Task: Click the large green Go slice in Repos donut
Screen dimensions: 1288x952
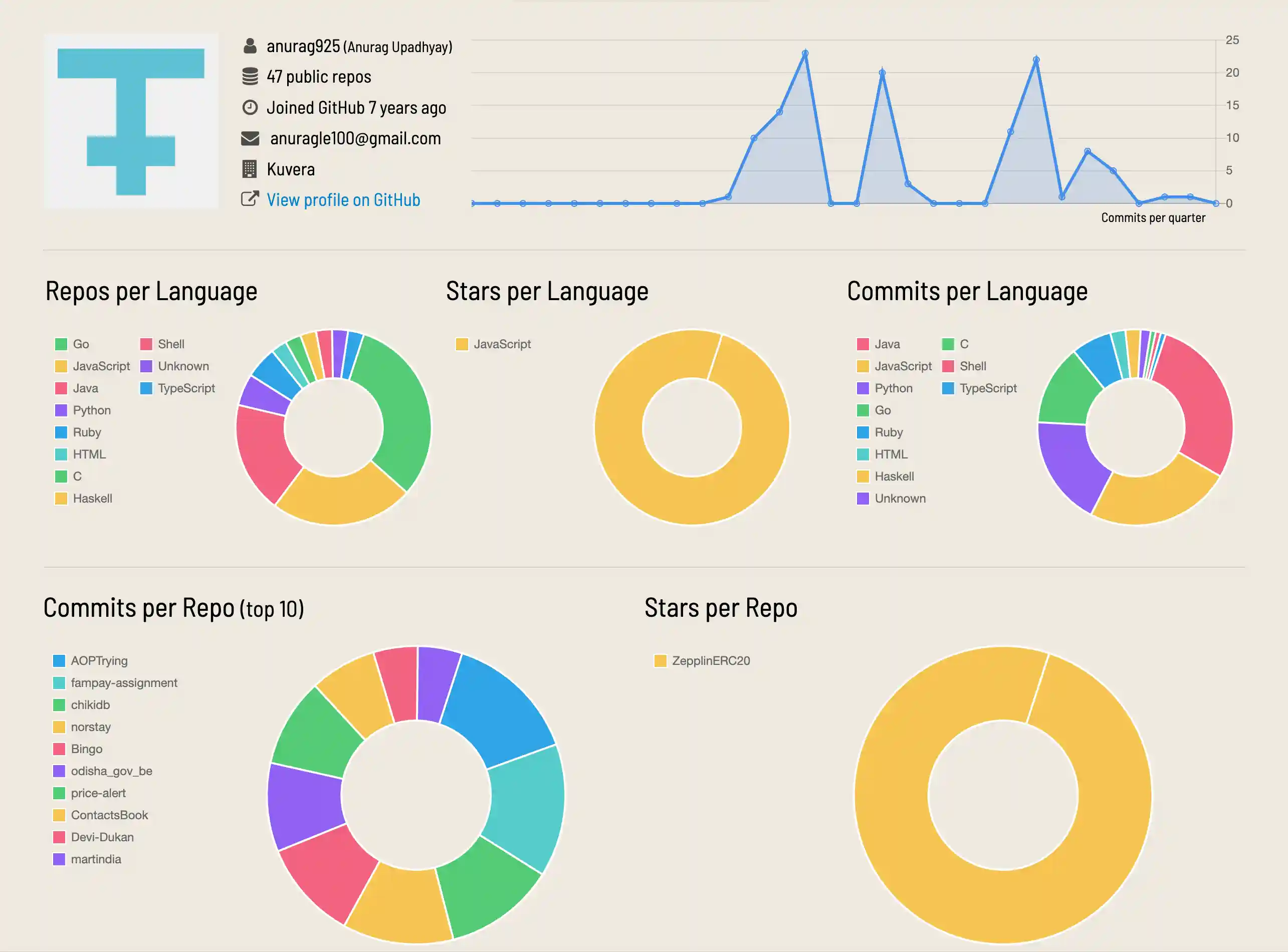Action: 403,409
